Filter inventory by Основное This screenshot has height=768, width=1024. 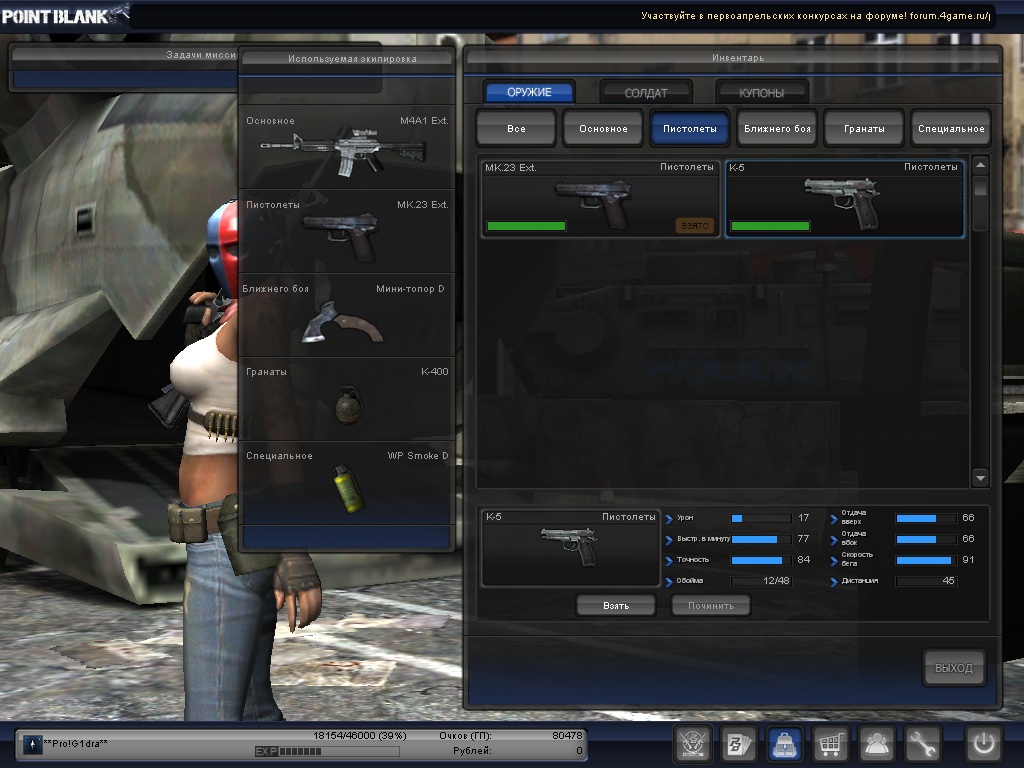tap(603, 129)
